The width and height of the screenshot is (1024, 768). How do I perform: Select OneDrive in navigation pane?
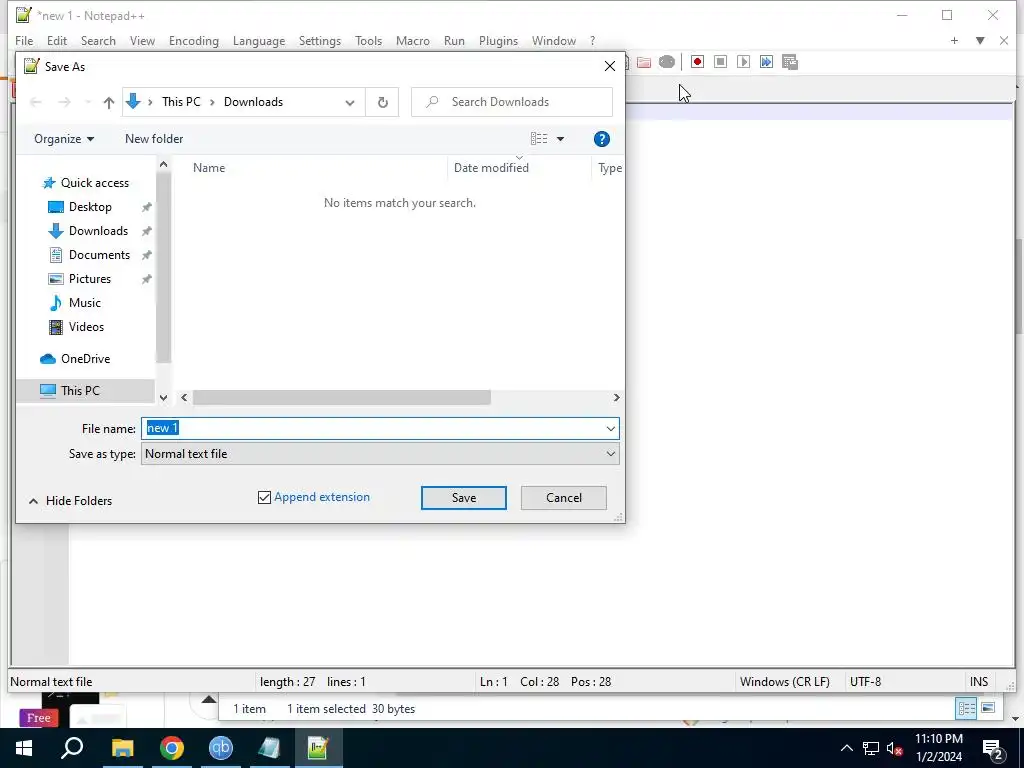point(86,359)
